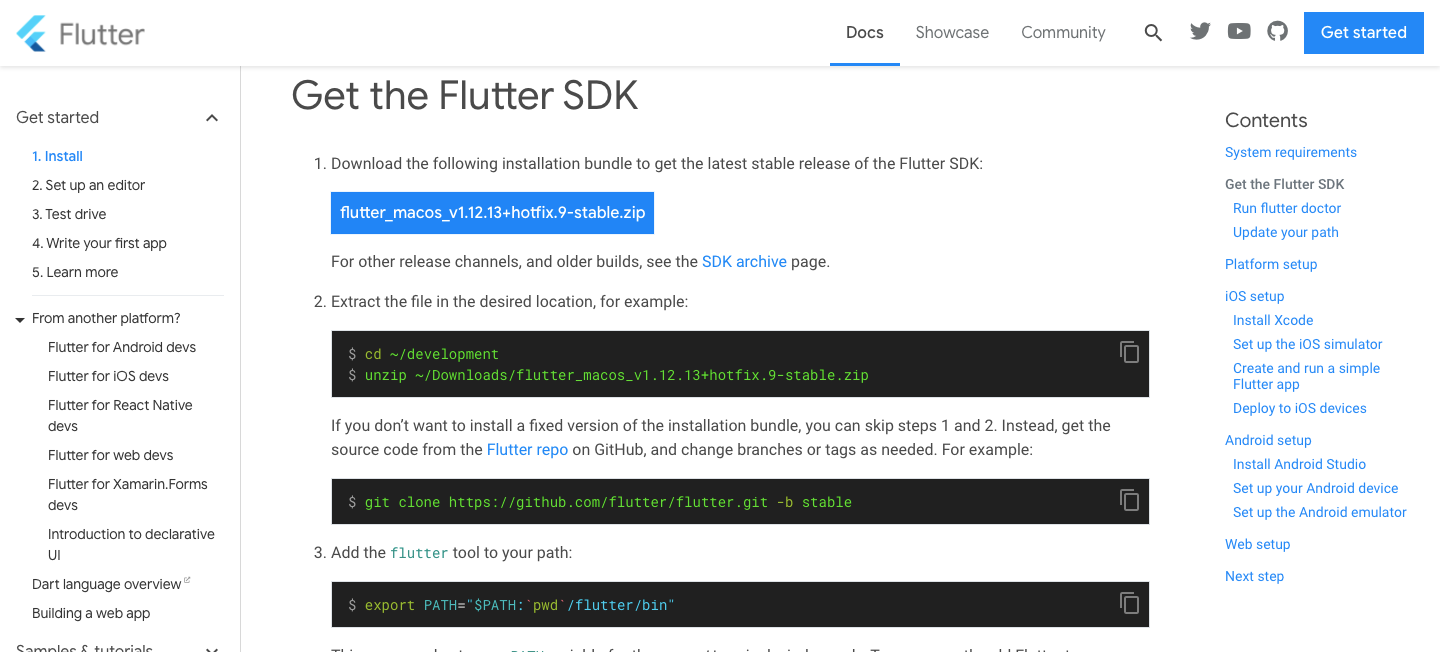The height and width of the screenshot is (652, 1440).
Task: Select Flutter for React Native devs
Action: coord(119,415)
